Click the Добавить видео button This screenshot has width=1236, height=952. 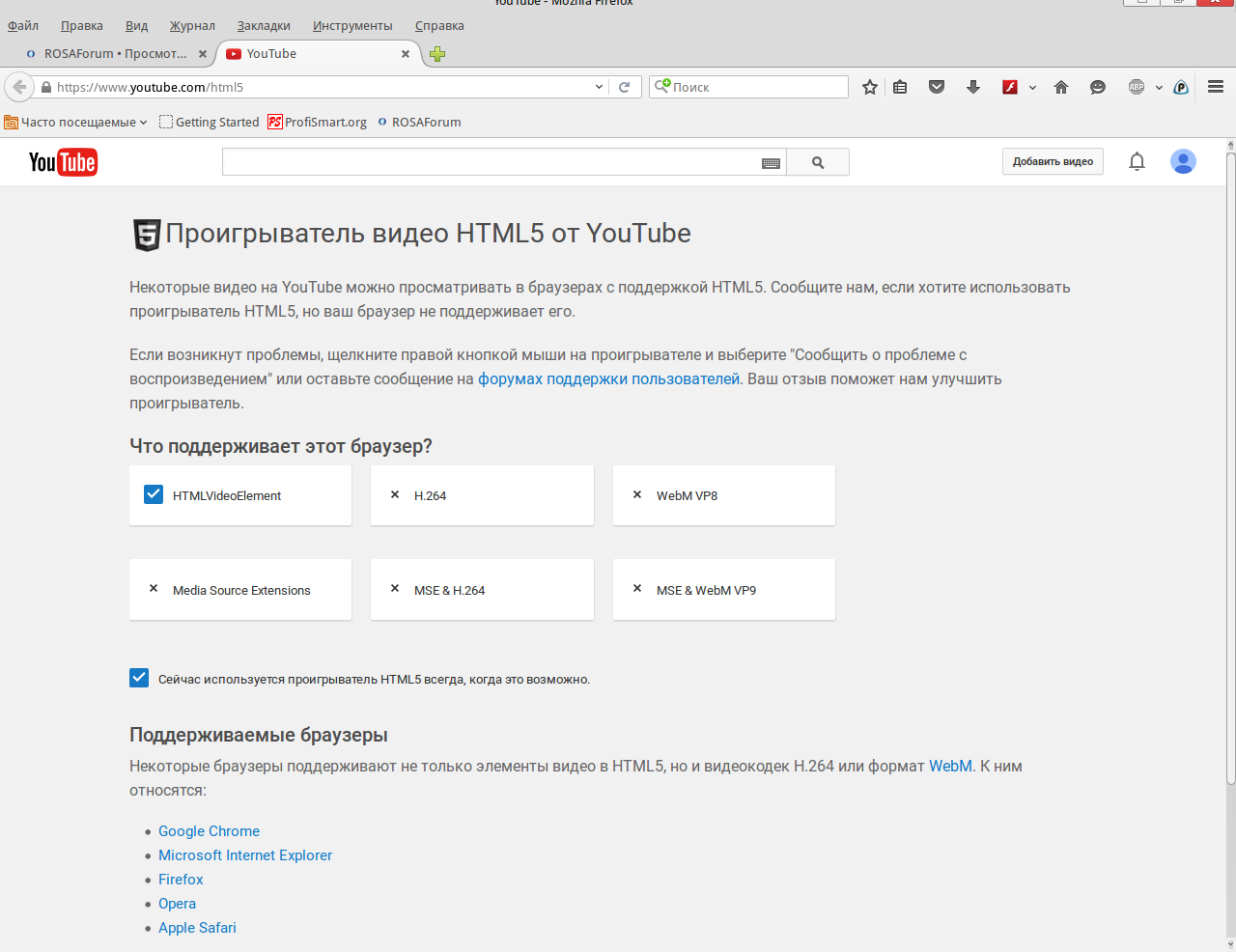pos(1053,161)
